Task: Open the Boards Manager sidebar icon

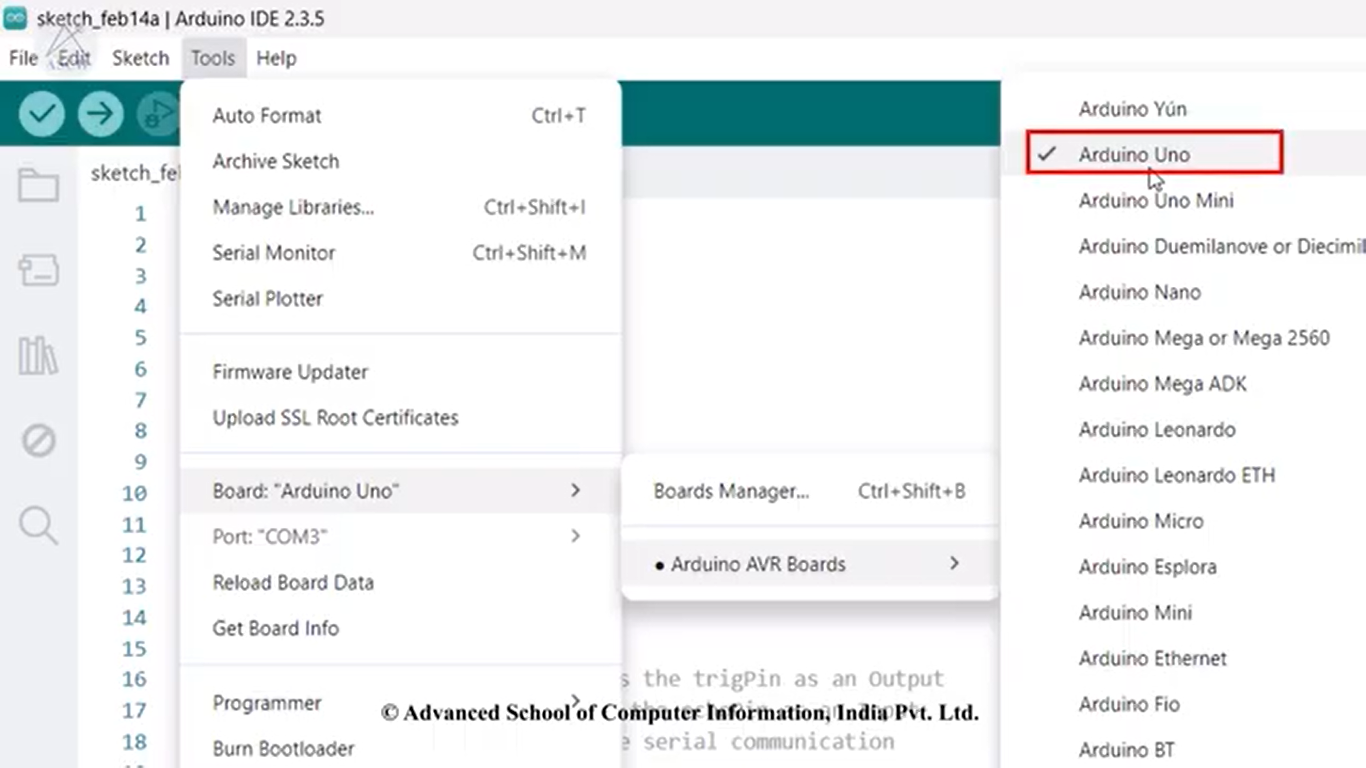Action: point(38,270)
